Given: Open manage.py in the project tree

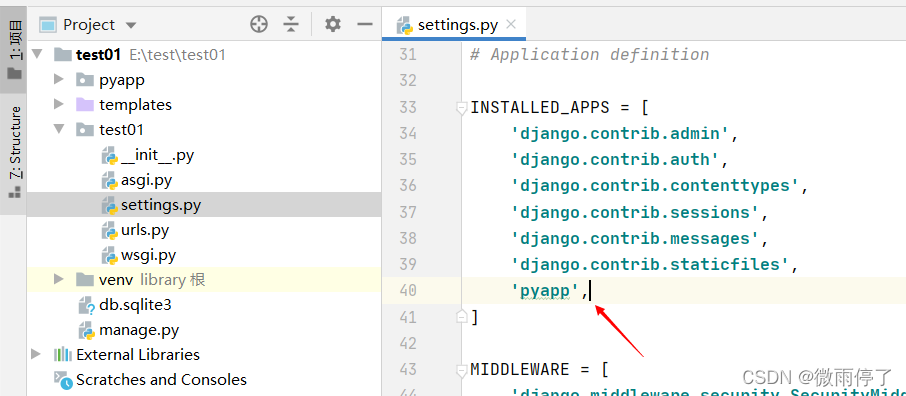Looking at the screenshot, I should pyautogui.click(x=139, y=330).
